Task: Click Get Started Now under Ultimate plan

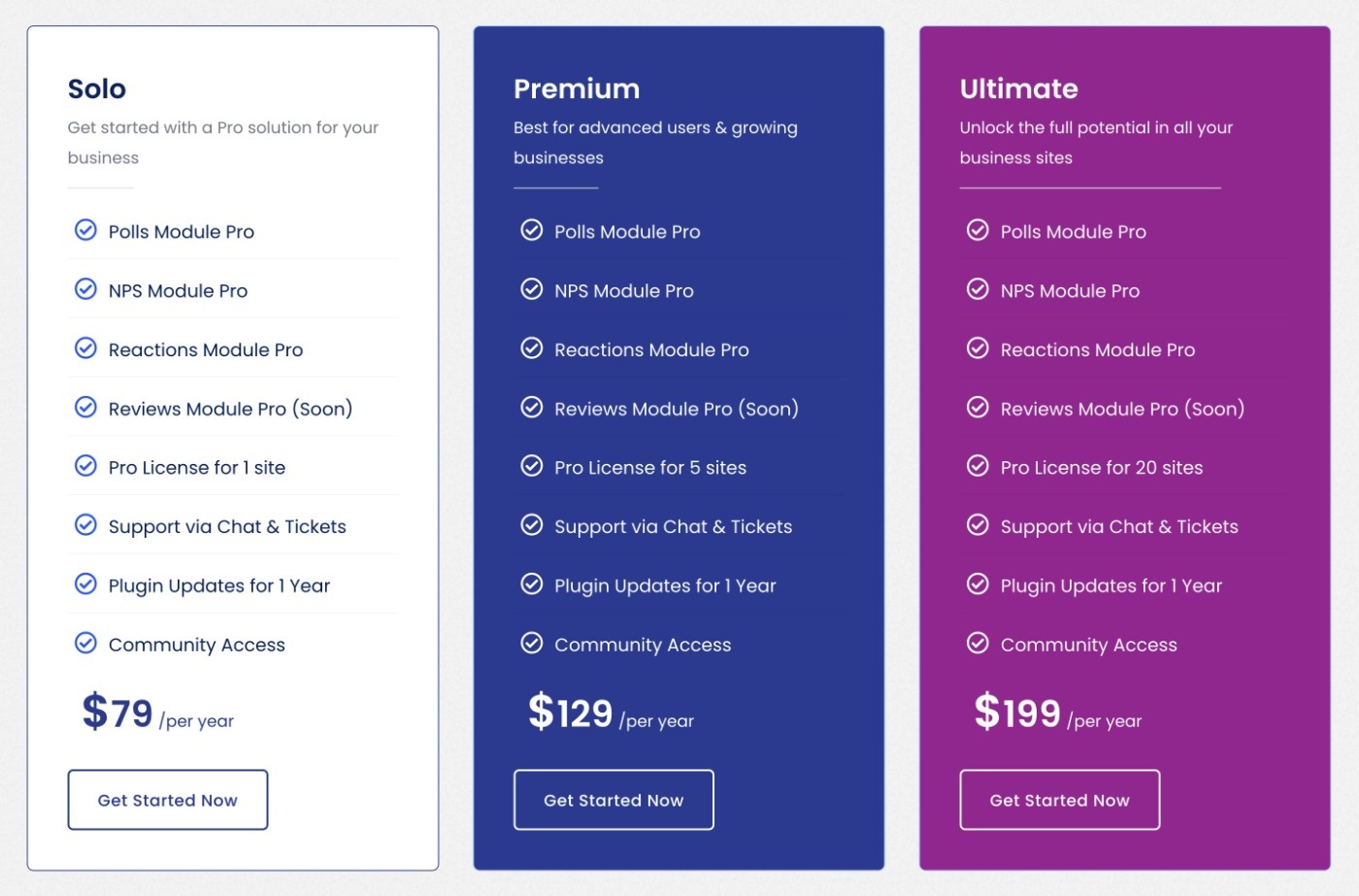Action: pyautogui.click(x=1060, y=800)
